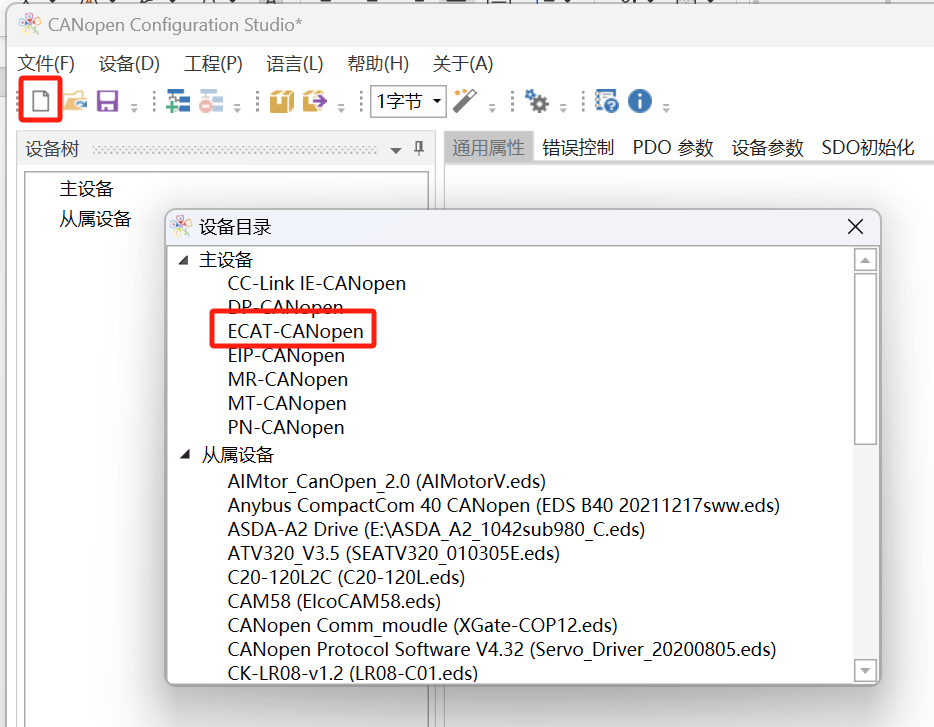Pin the 设备树 panel
The height and width of the screenshot is (727, 934).
tap(419, 148)
